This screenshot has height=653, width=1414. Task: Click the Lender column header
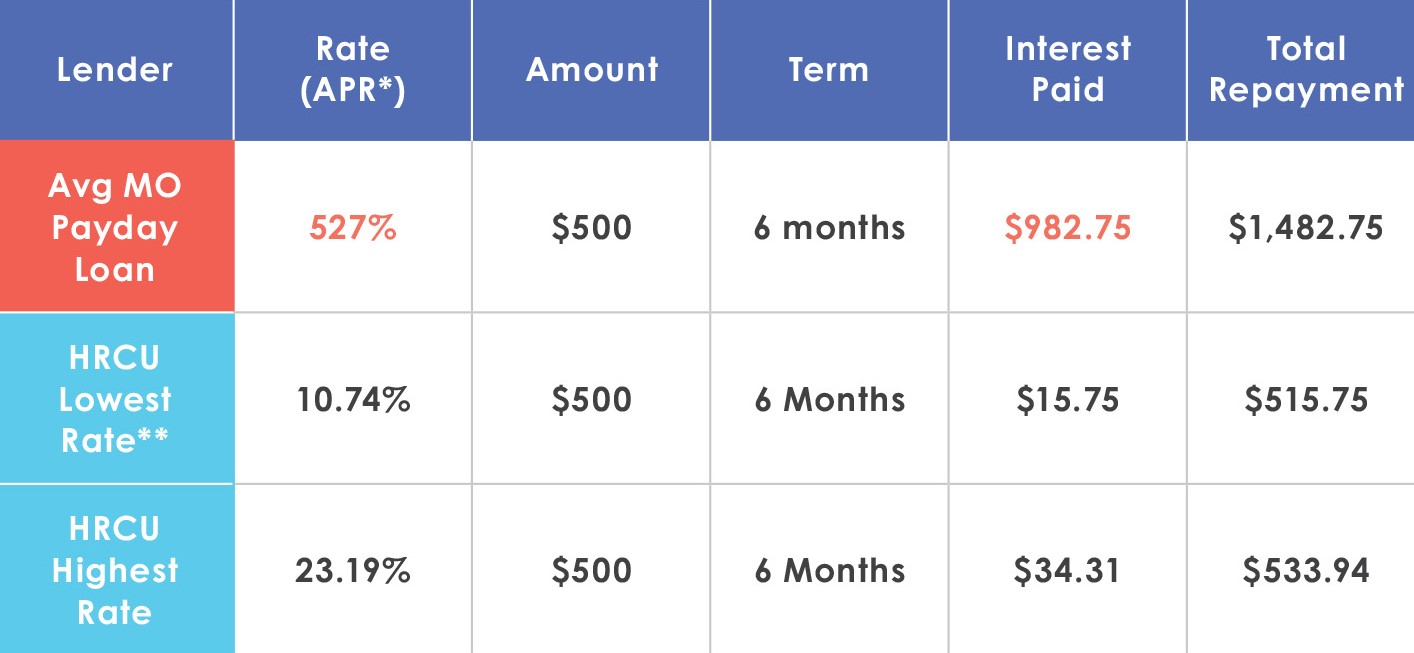click(115, 70)
